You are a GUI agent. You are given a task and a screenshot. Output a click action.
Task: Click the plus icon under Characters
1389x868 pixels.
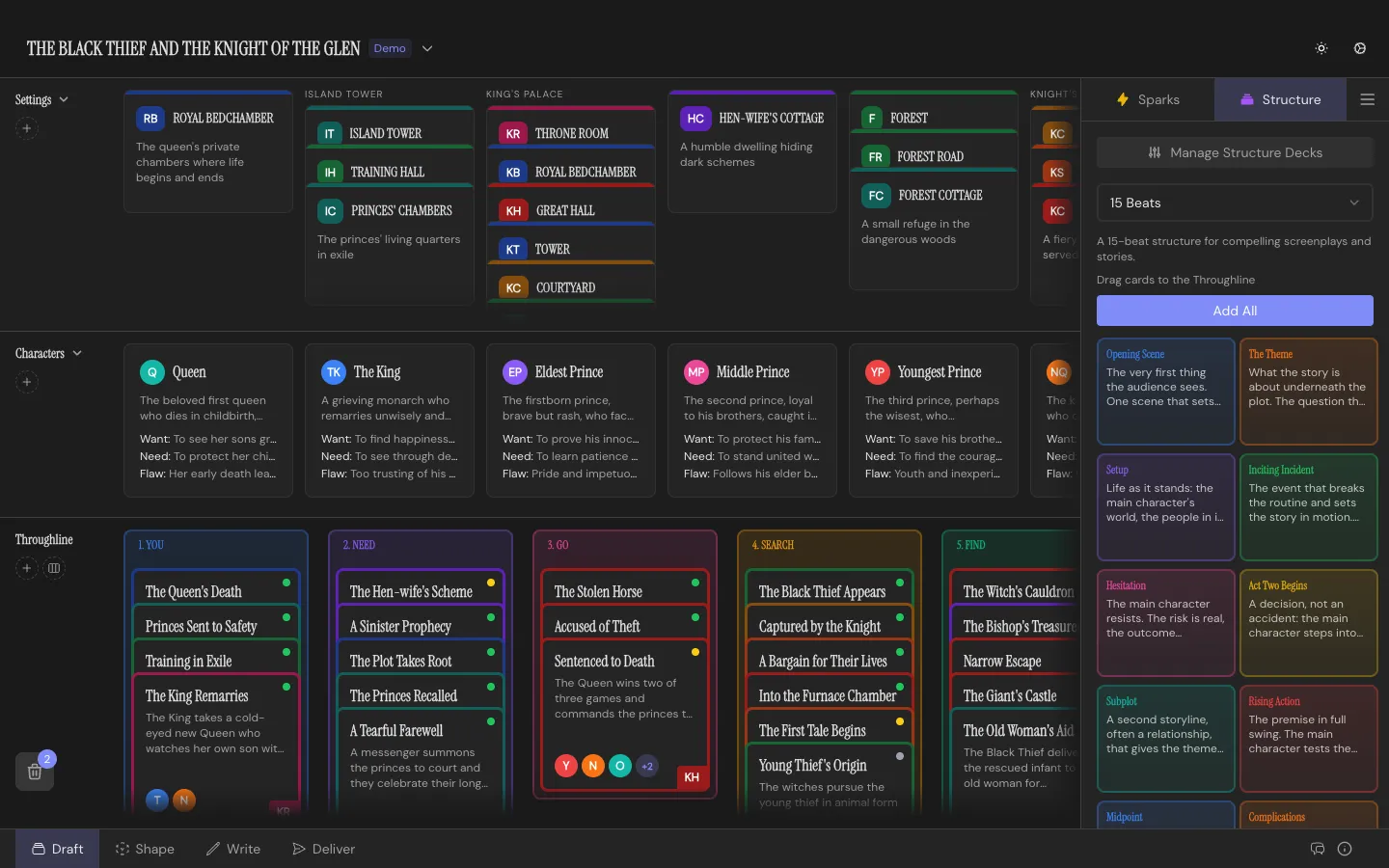pyautogui.click(x=27, y=382)
